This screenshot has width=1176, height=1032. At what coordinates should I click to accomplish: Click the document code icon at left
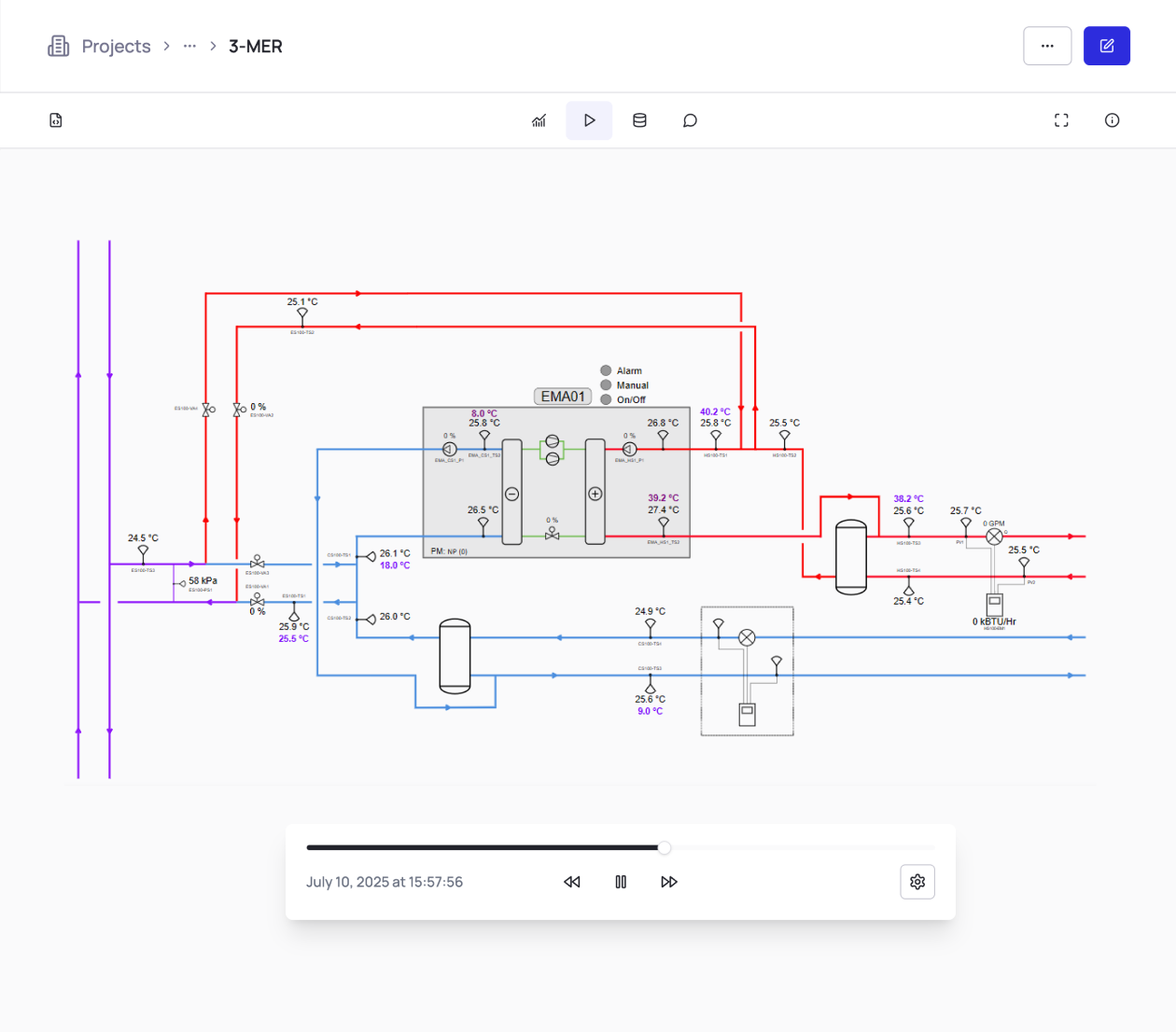click(x=56, y=120)
